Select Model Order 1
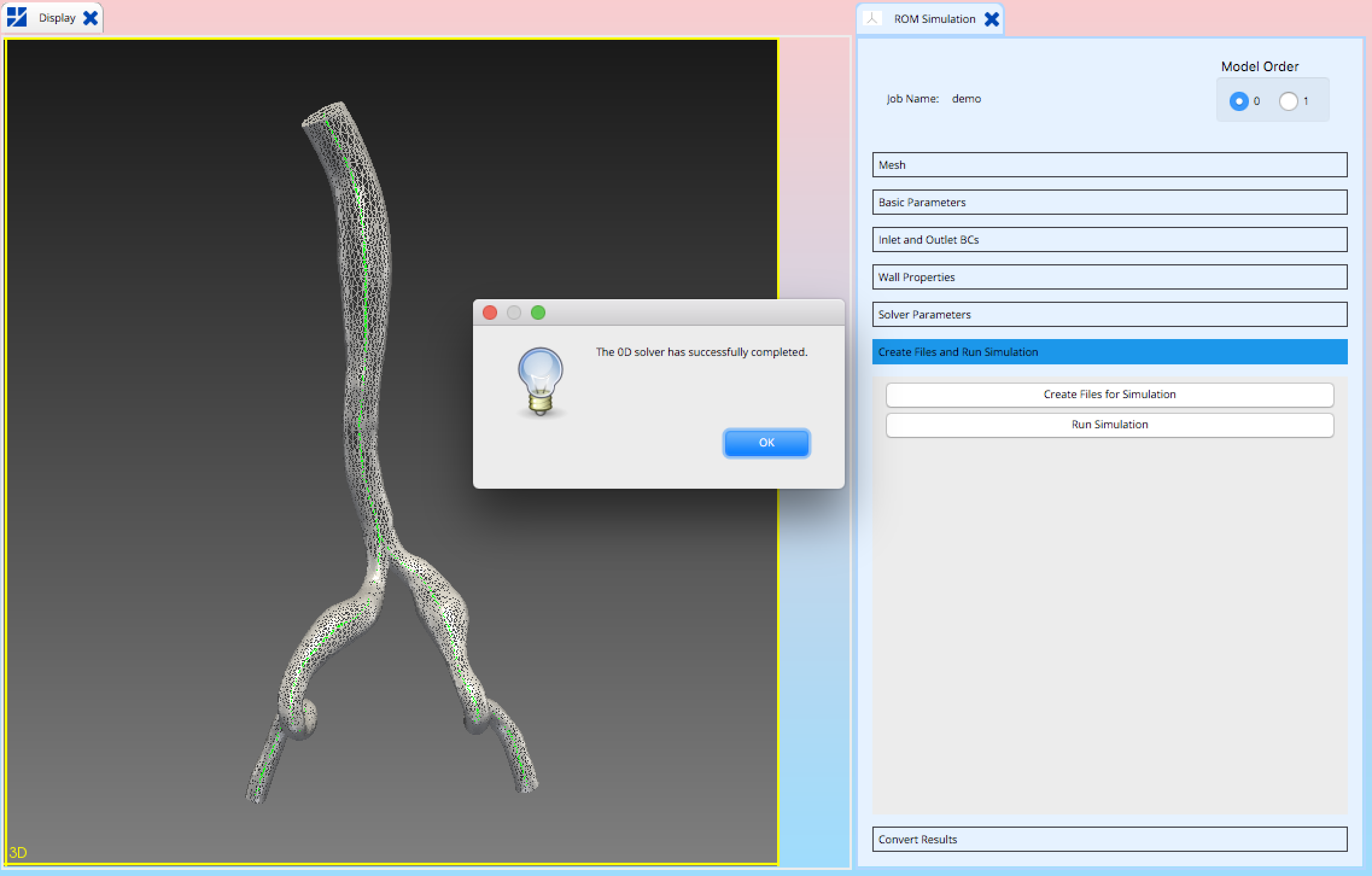The width and height of the screenshot is (1372, 876). click(x=1289, y=101)
